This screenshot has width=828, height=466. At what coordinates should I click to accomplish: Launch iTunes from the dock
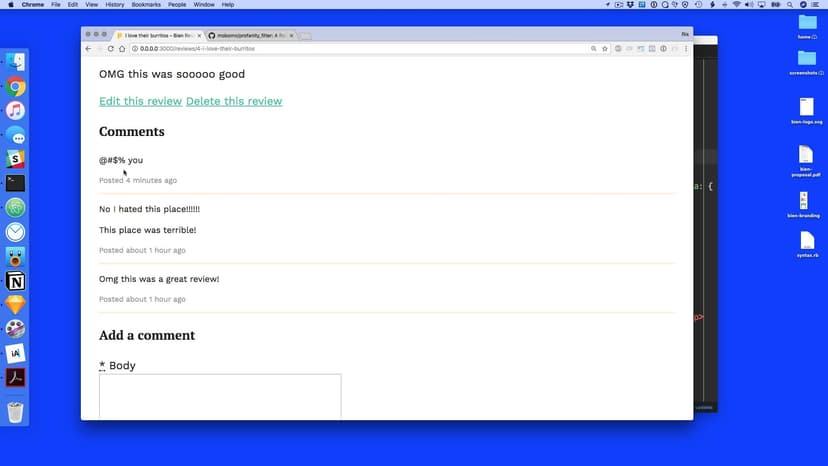[x=16, y=111]
